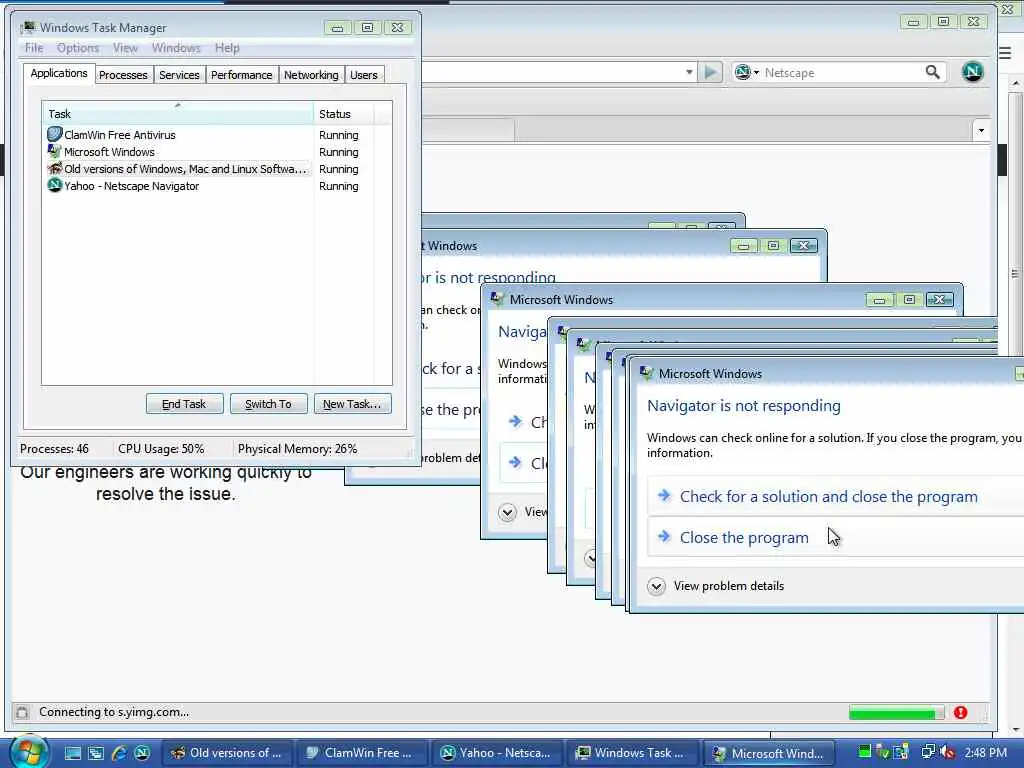Select Microsoft Windows task in list
This screenshot has height=768, width=1024.
pyautogui.click(x=210, y=152)
